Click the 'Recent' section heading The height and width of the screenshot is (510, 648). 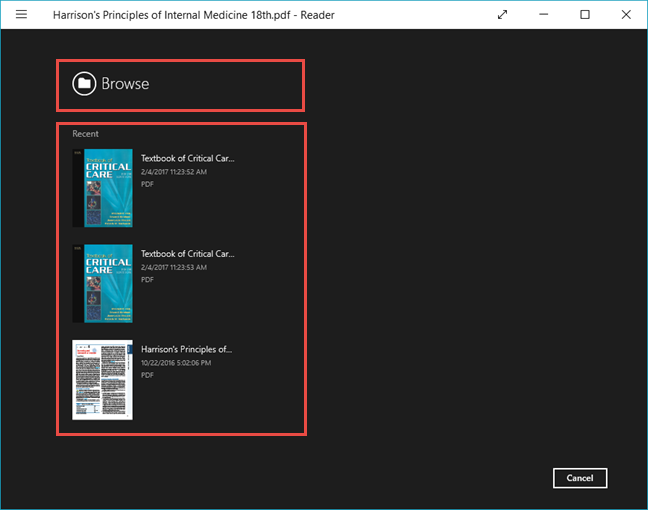coord(85,134)
